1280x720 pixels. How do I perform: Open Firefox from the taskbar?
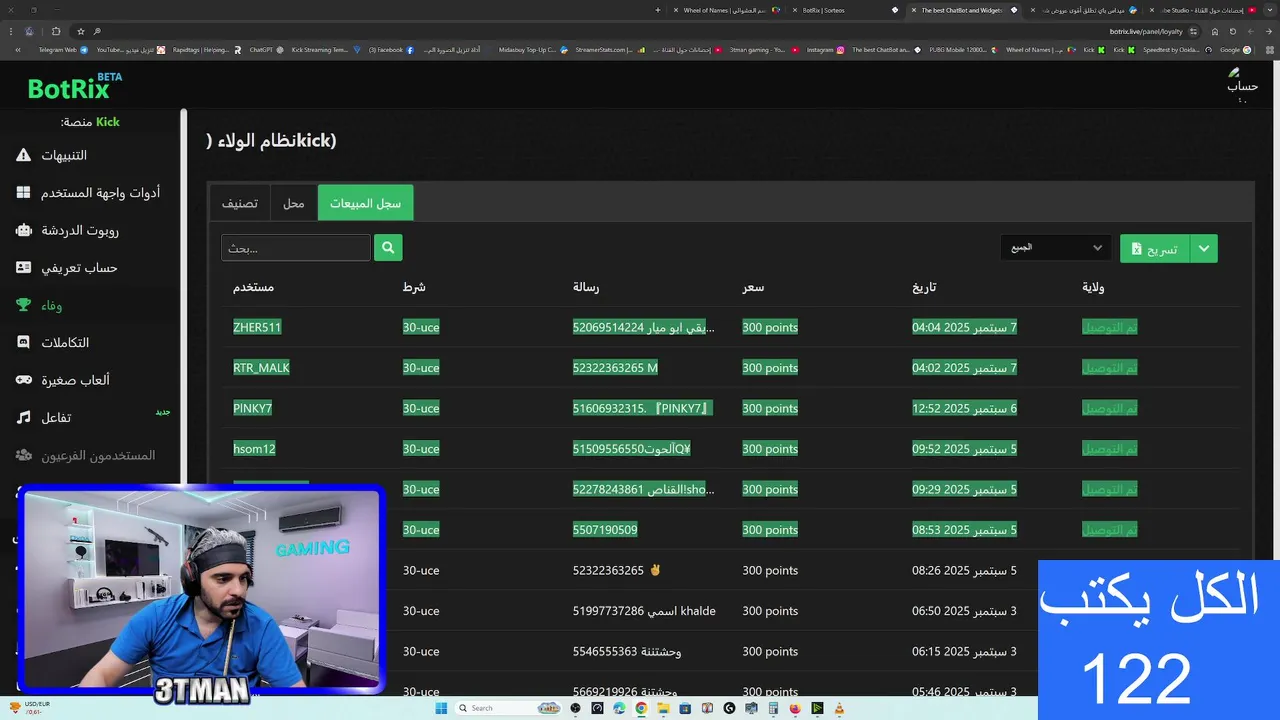pos(795,709)
